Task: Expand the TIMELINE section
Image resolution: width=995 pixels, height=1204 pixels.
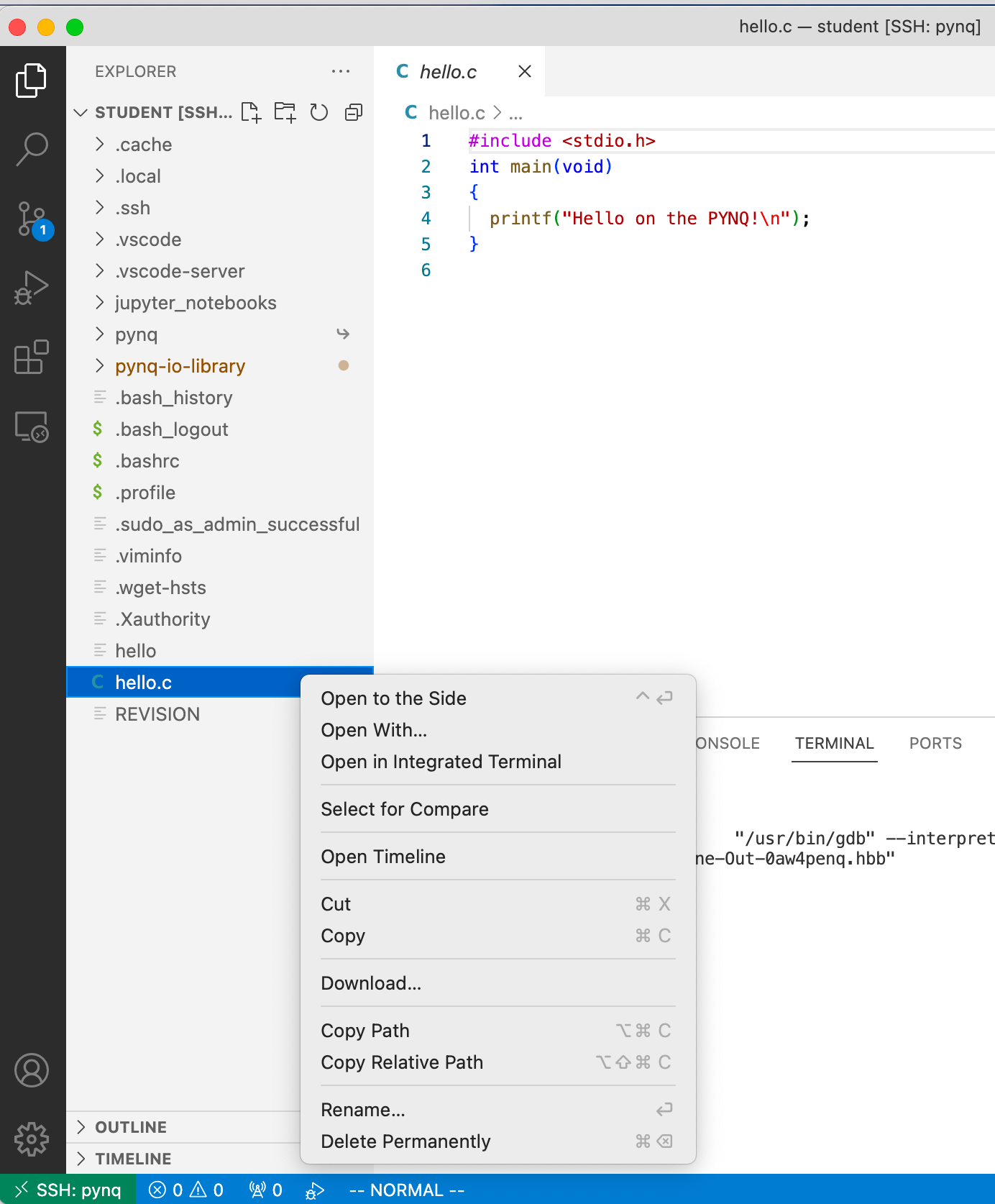Action: pos(183,1159)
